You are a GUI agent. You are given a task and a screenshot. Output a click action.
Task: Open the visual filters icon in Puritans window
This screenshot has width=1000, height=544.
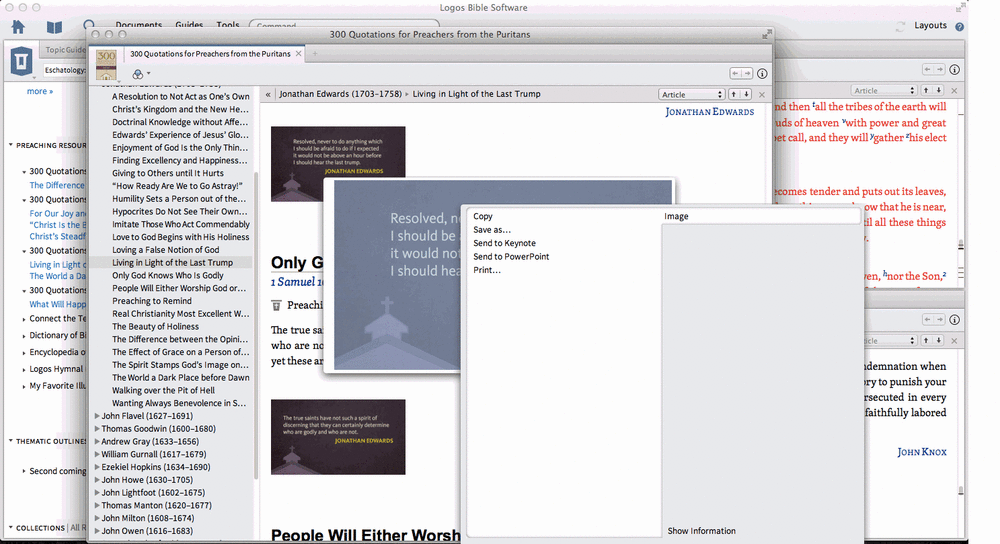pyautogui.click(x=138, y=74)
